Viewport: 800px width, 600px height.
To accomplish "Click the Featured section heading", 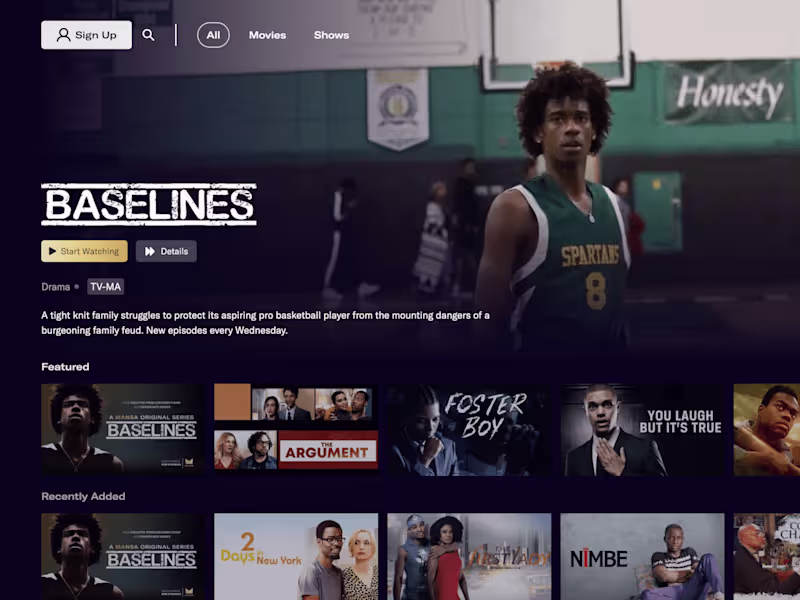I will pos(65,367).
